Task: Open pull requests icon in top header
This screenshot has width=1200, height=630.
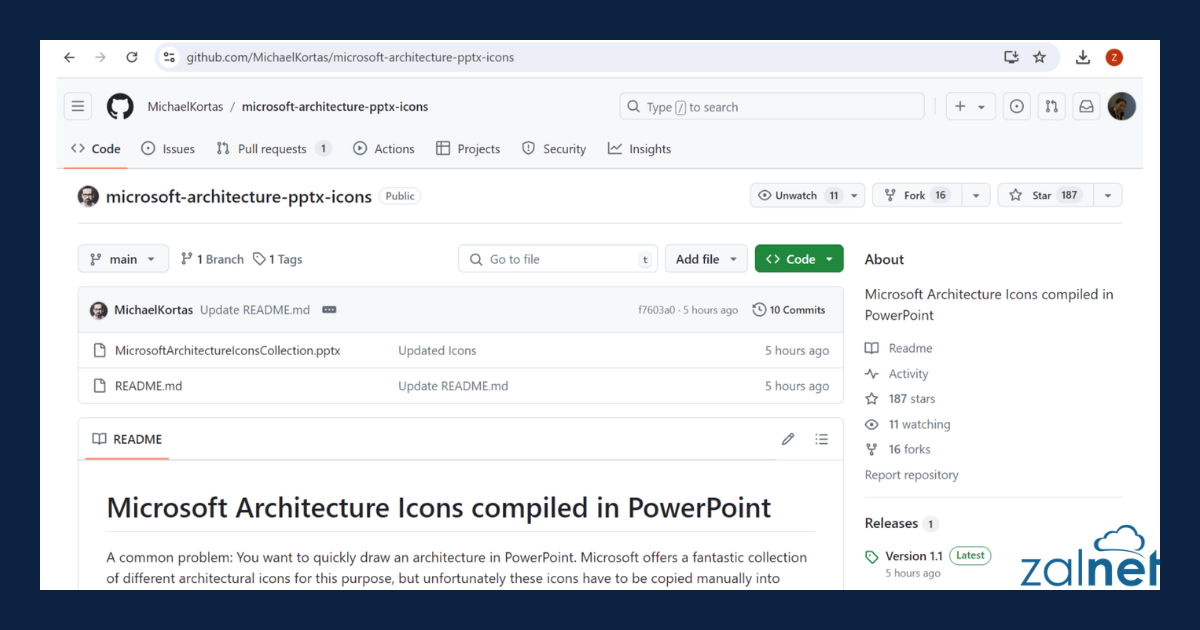Action: (1051, 107)
